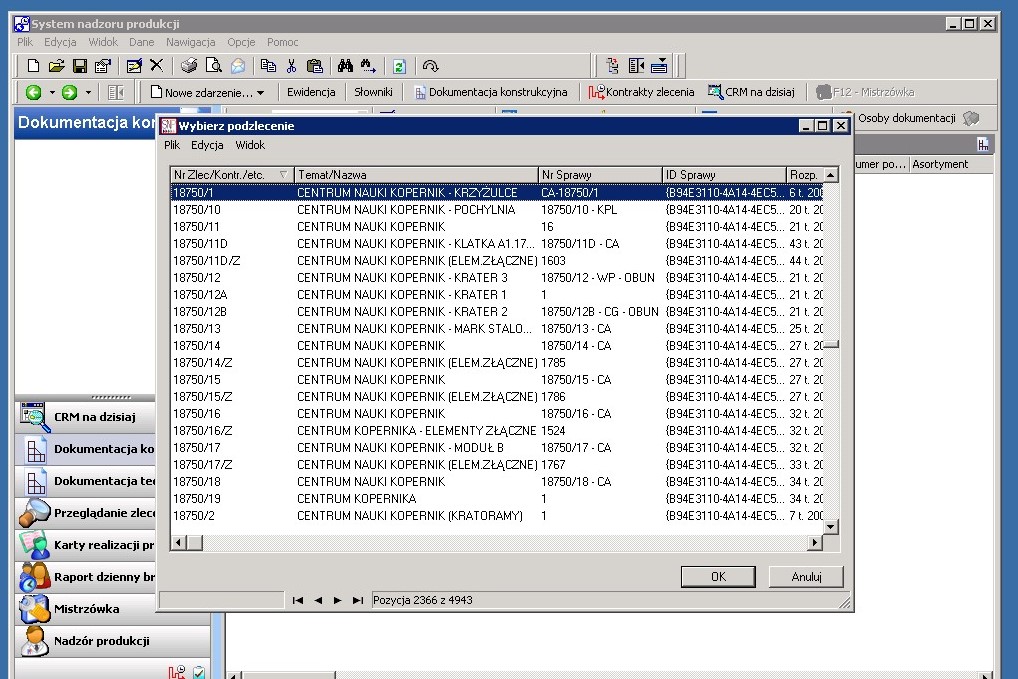The width and height of the screenshot is (1018, 679).
Task: Click the Słowniki toolbar button
Action: tap(373, 92)
